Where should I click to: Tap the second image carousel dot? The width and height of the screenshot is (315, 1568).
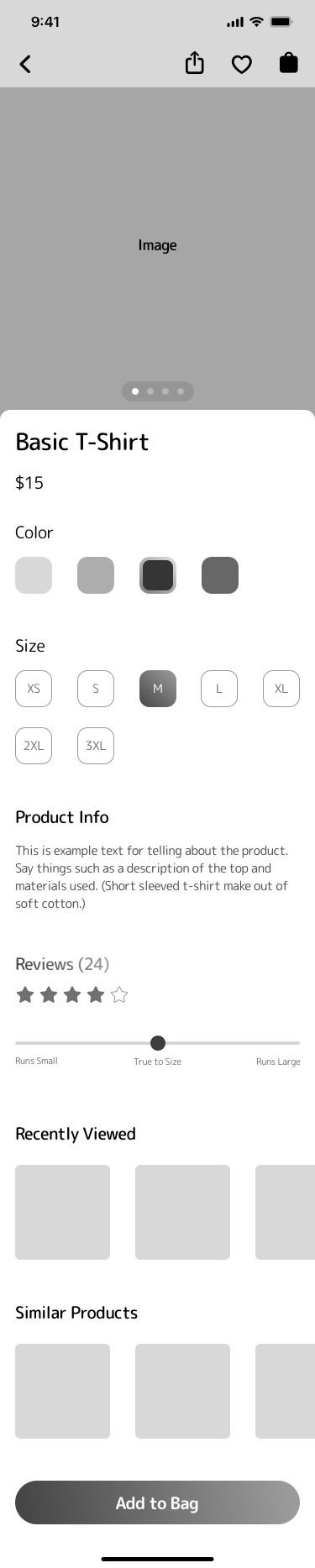click(x=150, y=391)
